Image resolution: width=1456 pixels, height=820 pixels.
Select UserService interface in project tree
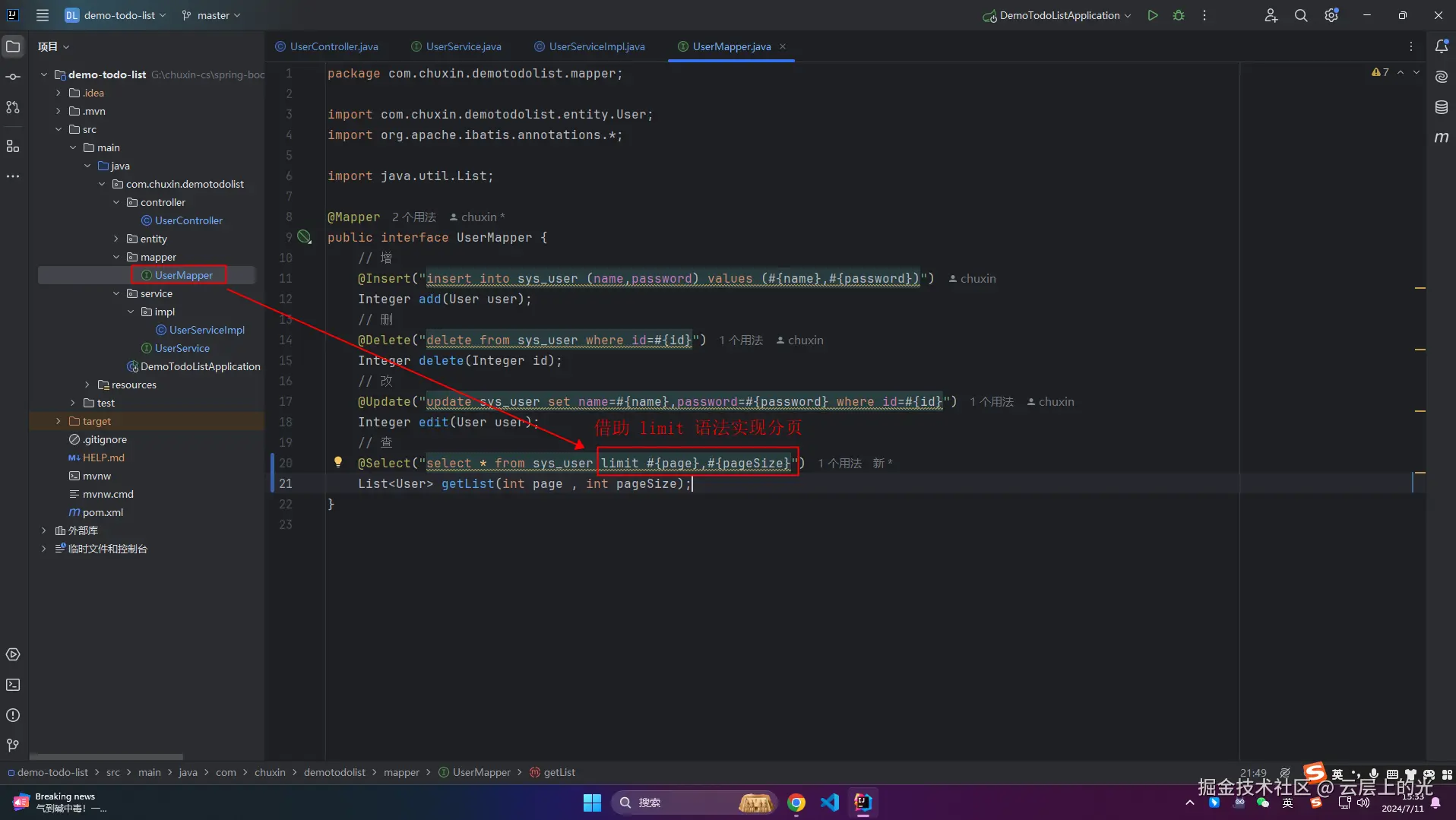pyautogui.click(x=176, y=348)
